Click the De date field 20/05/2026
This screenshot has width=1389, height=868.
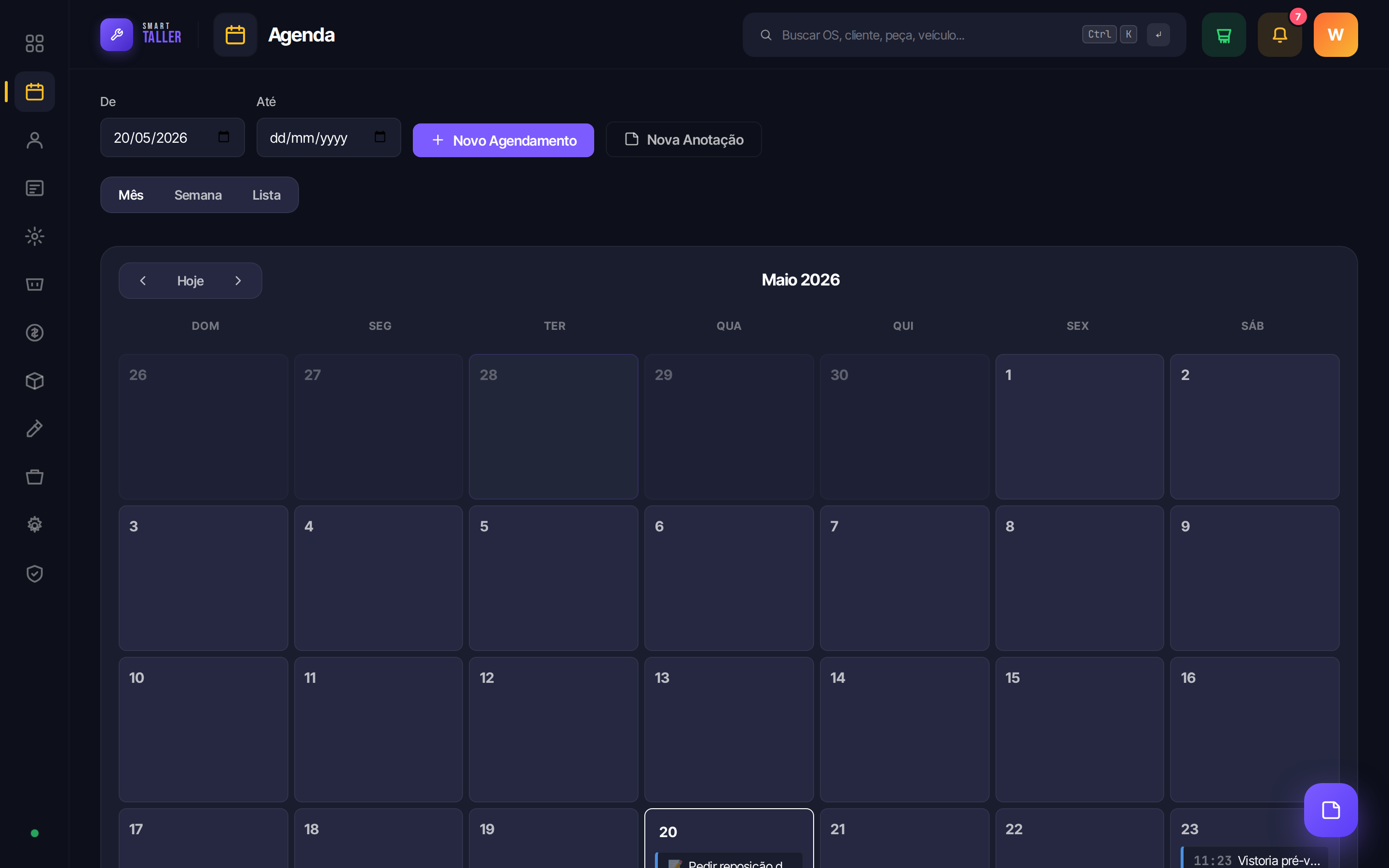[173, 137]
